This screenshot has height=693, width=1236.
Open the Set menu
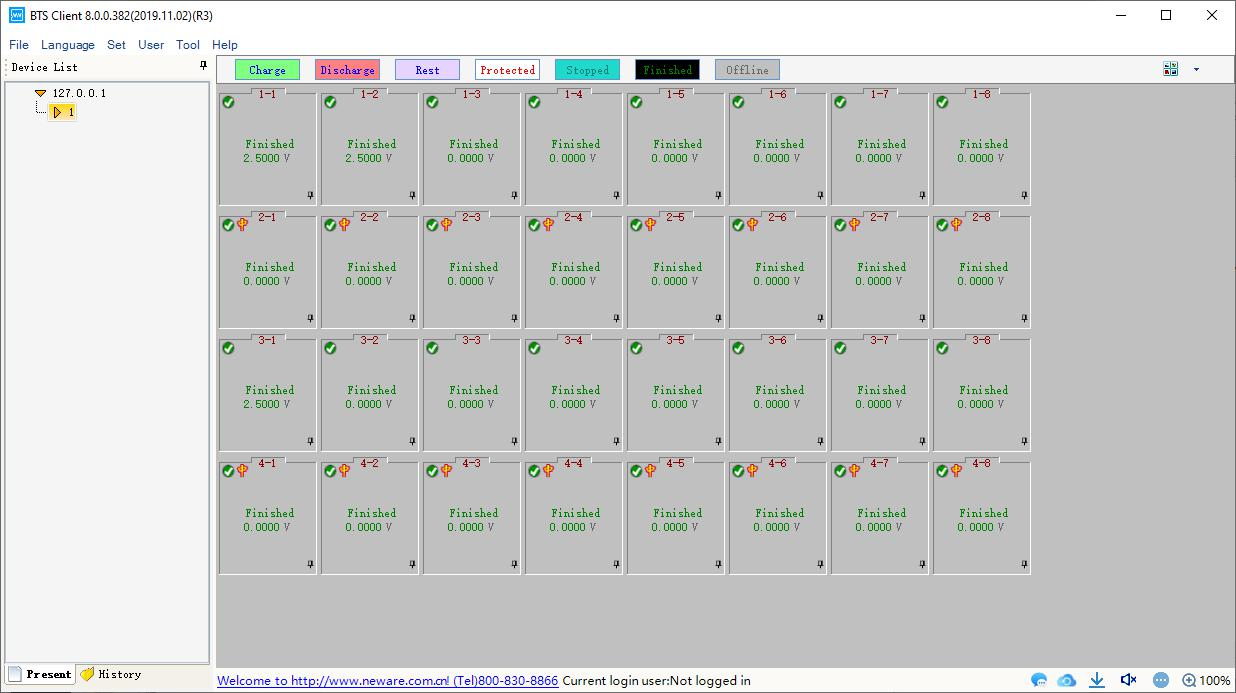point(117,45)
